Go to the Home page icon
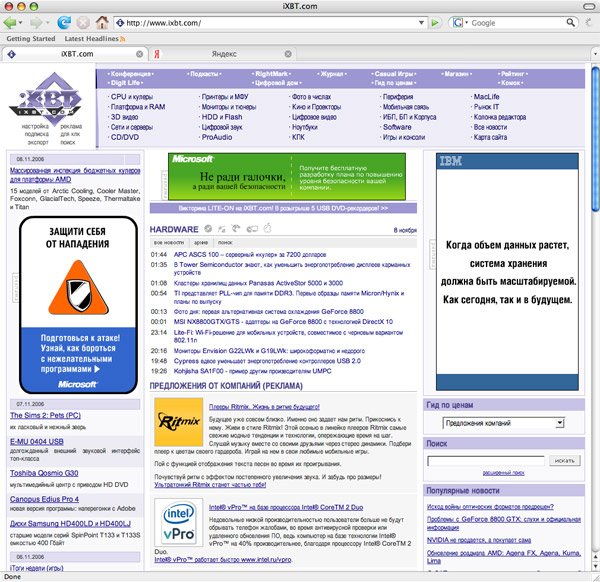 (102, 23)
